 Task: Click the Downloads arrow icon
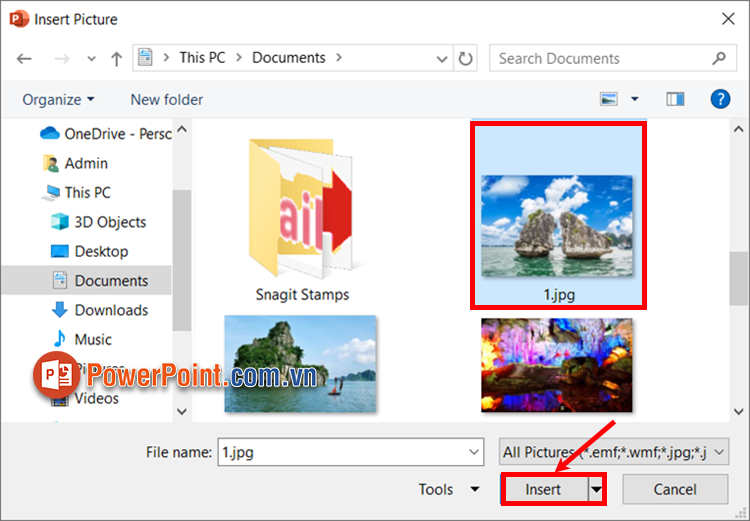(x=60, y=310)
